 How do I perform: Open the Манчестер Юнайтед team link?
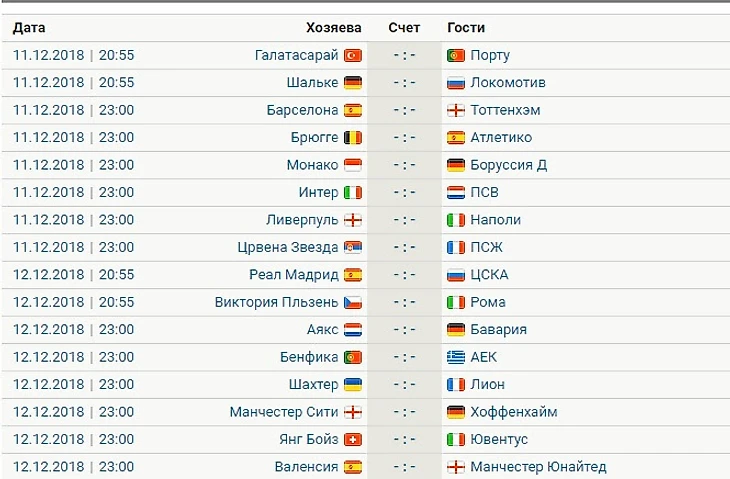coord(538,466)
